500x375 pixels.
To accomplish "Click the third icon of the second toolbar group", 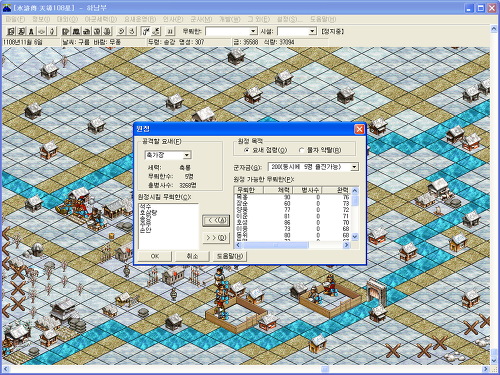I will tap(87, 31).
